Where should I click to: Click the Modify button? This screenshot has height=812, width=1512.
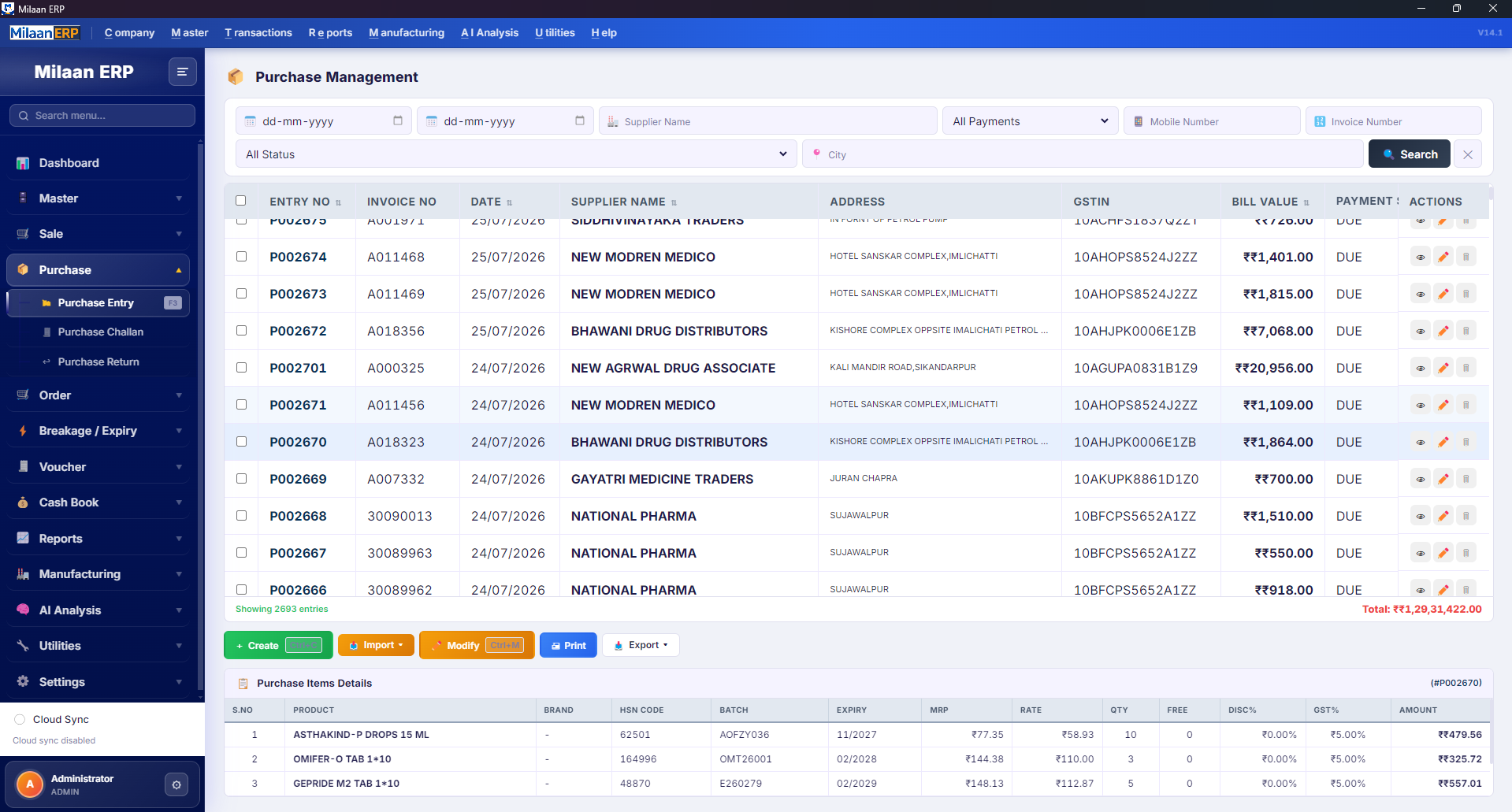point(477,645)
